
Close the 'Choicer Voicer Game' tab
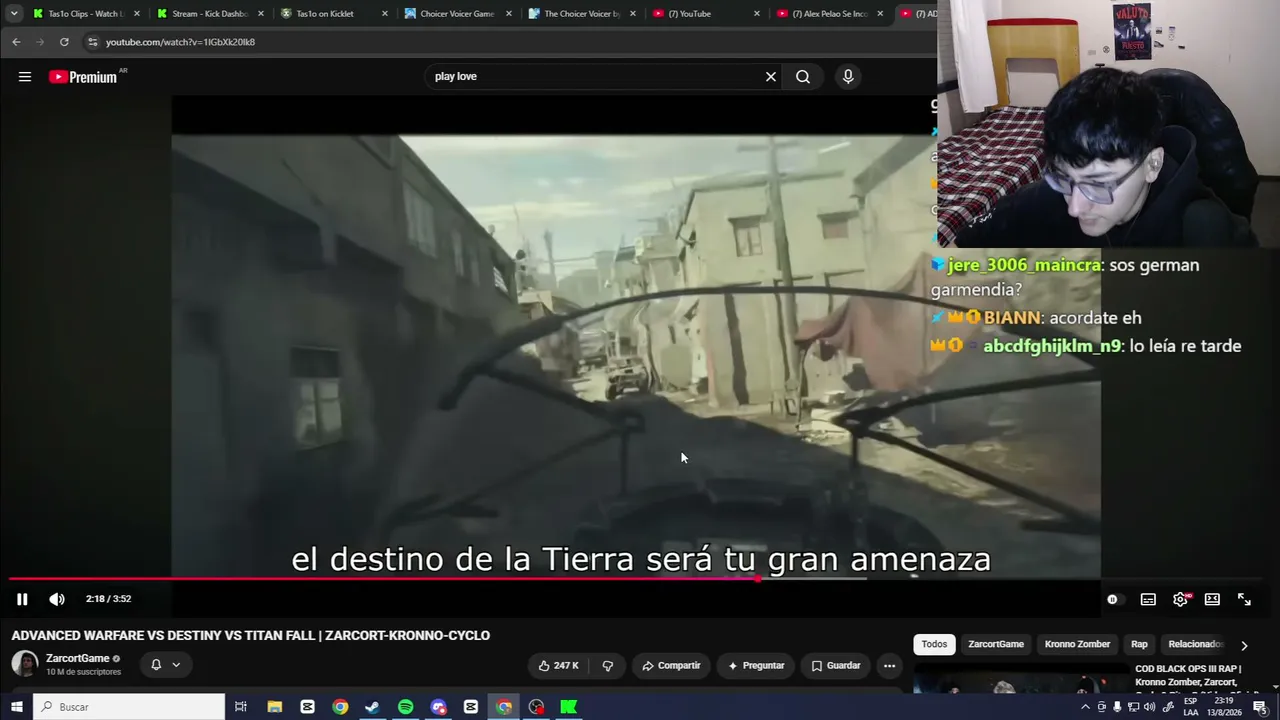click(509, 14)
